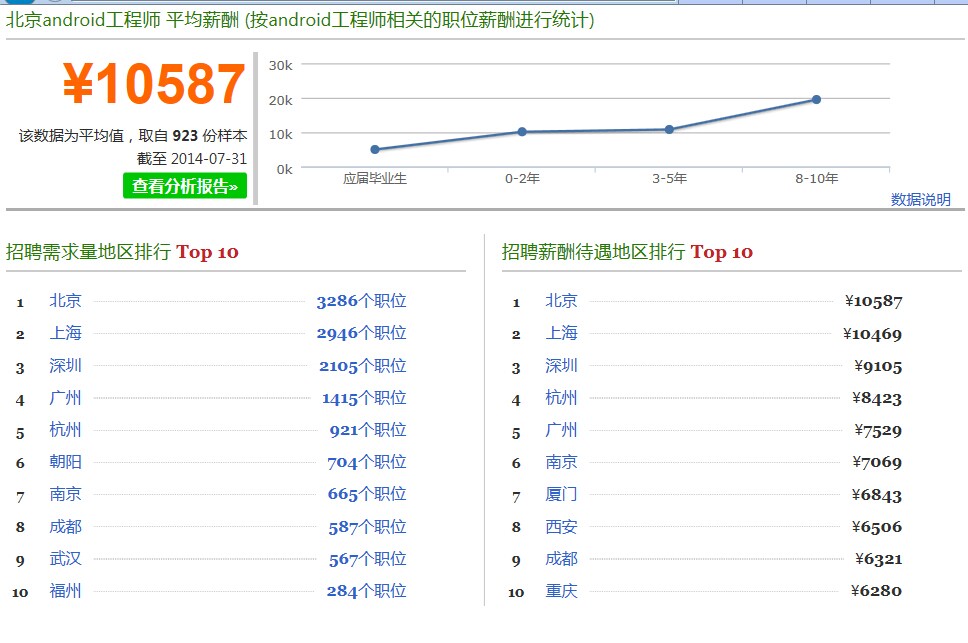The image size is (968, 643).
Task: Click the 2105个职位 count link
Action: click(362, 365)
